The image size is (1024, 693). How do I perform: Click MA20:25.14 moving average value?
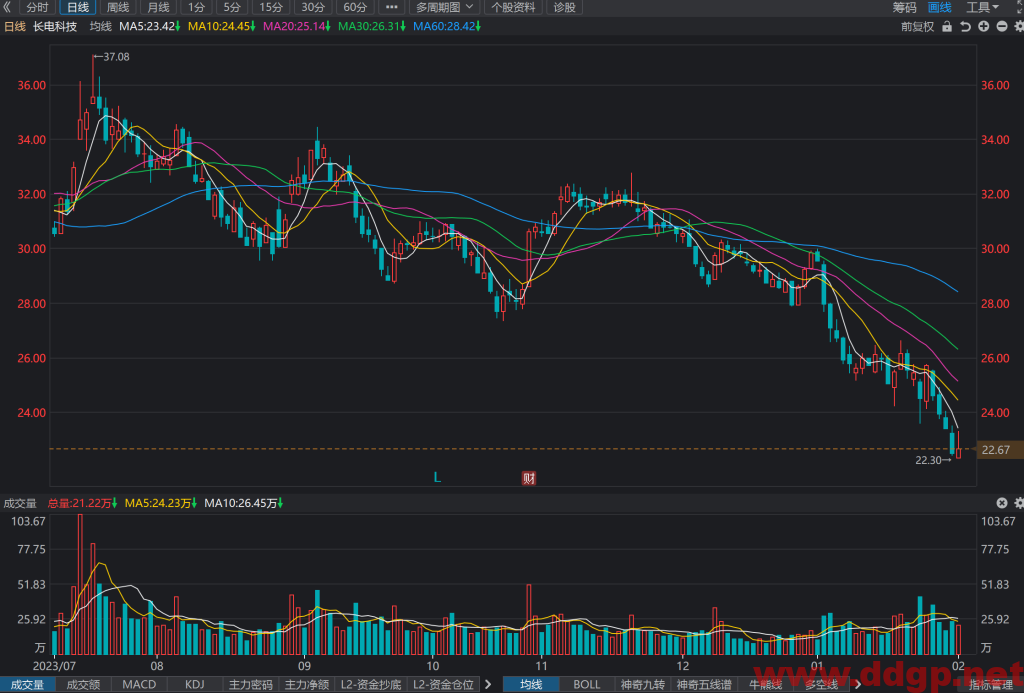296,27
